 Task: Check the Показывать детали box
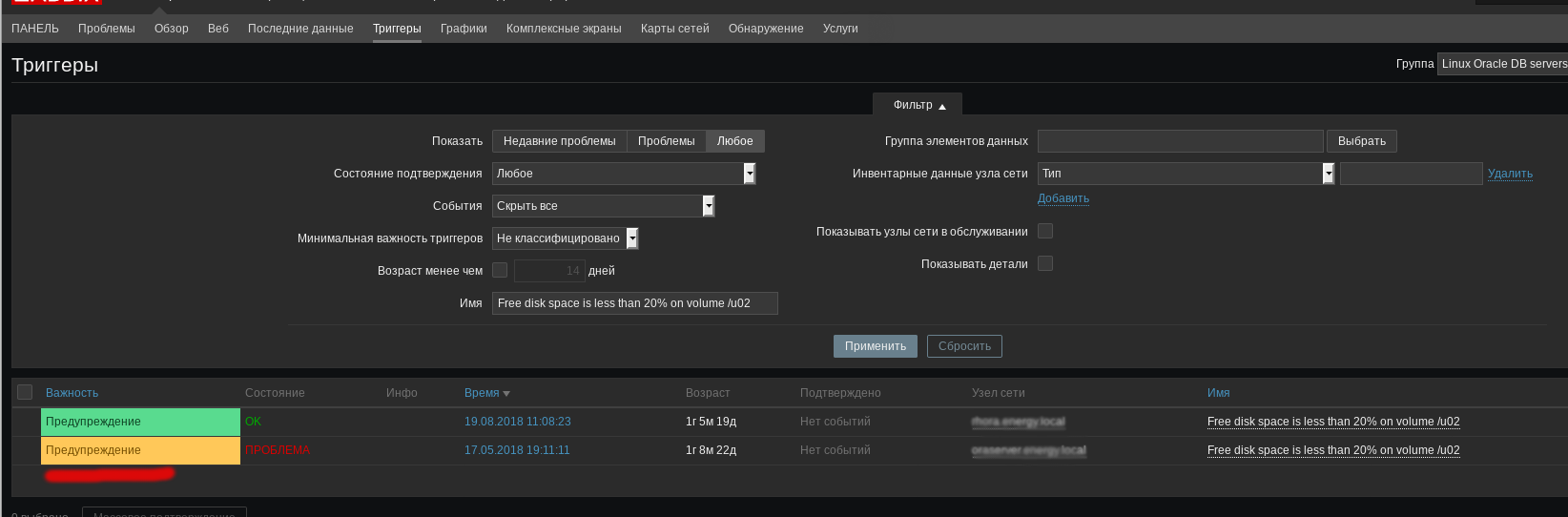[x=1045, y=263]
